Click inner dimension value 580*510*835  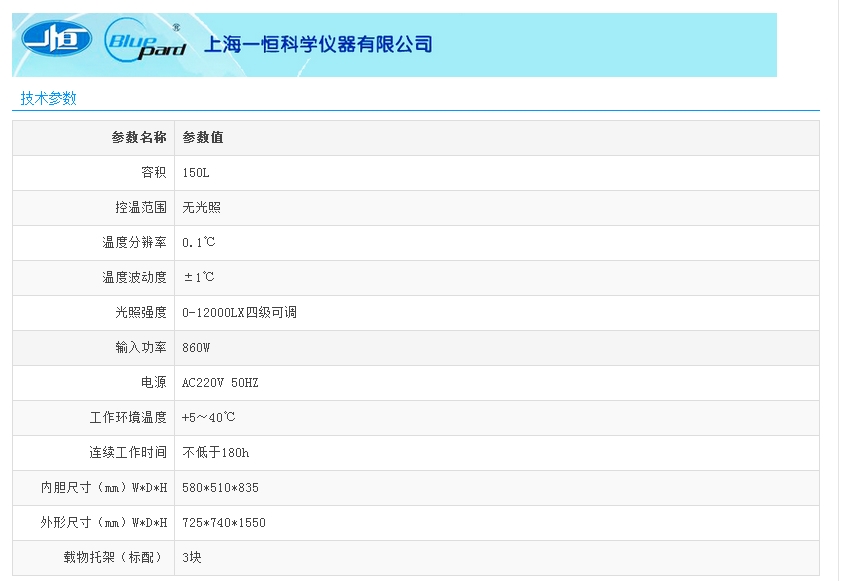(221, 487)
